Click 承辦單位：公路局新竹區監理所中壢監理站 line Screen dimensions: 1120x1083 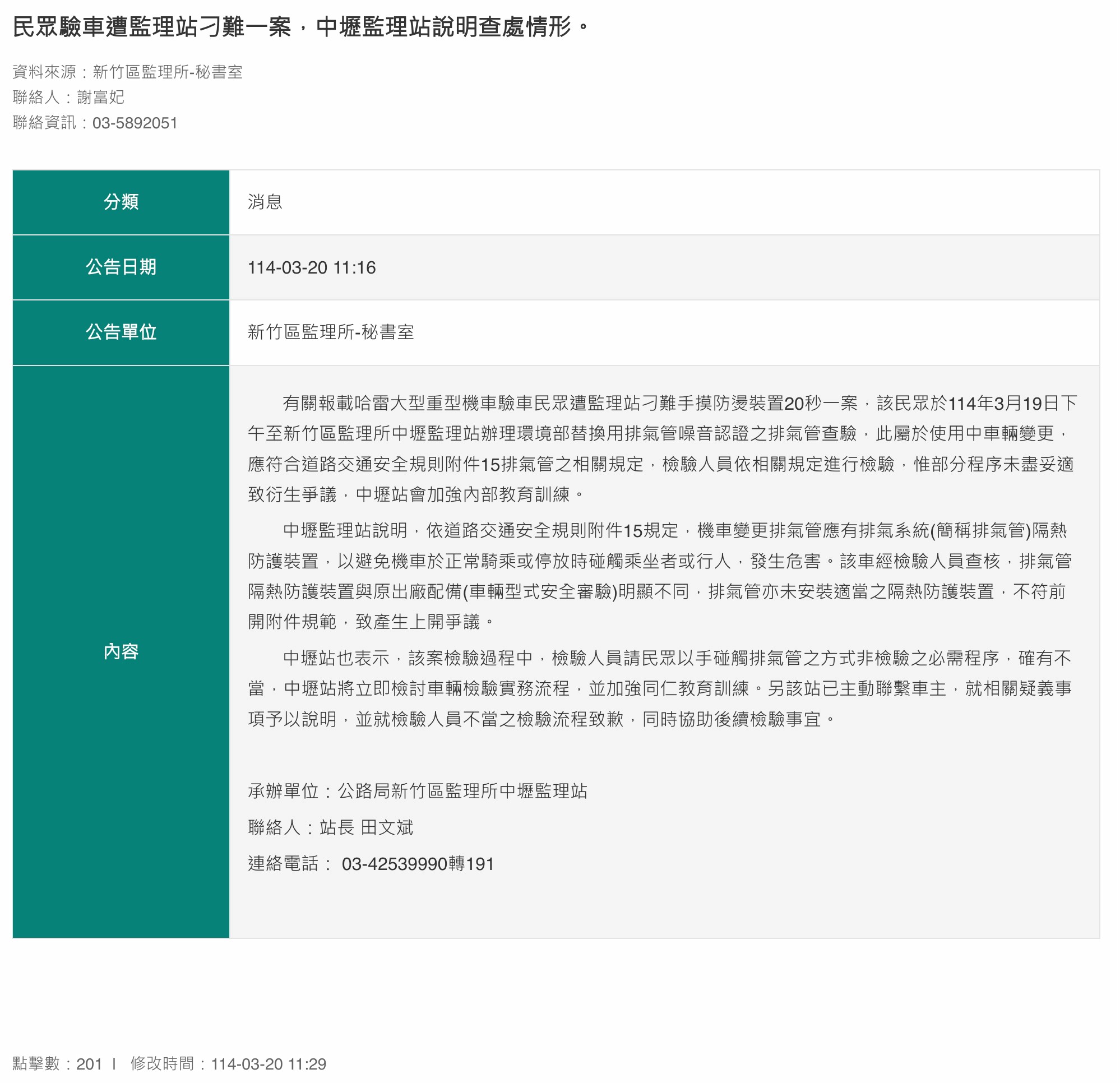tap(417, 791)
